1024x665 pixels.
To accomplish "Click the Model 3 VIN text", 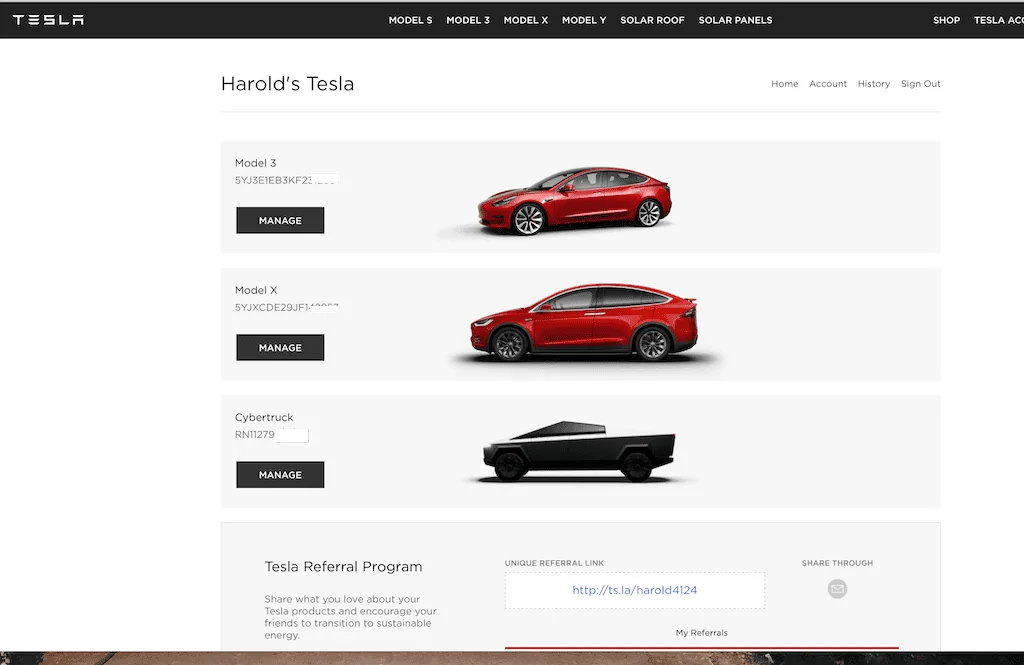I will (285, 180).
